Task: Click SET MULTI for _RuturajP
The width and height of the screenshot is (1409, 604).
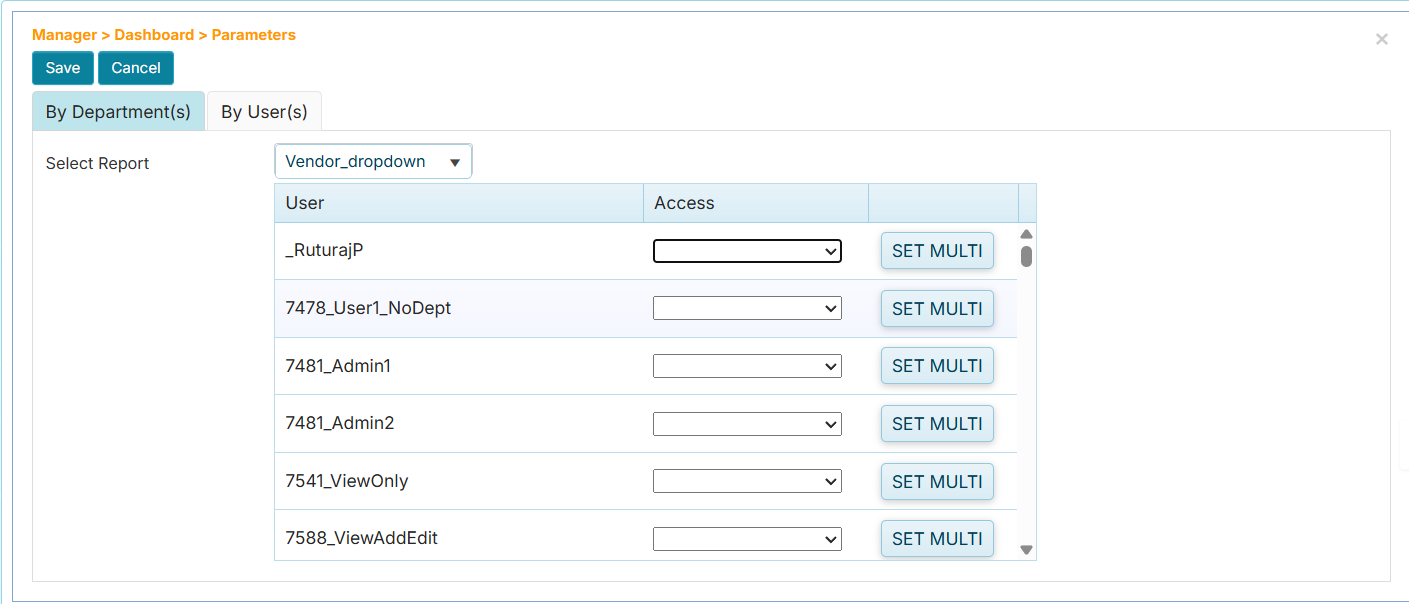Action: pos(936,251)
